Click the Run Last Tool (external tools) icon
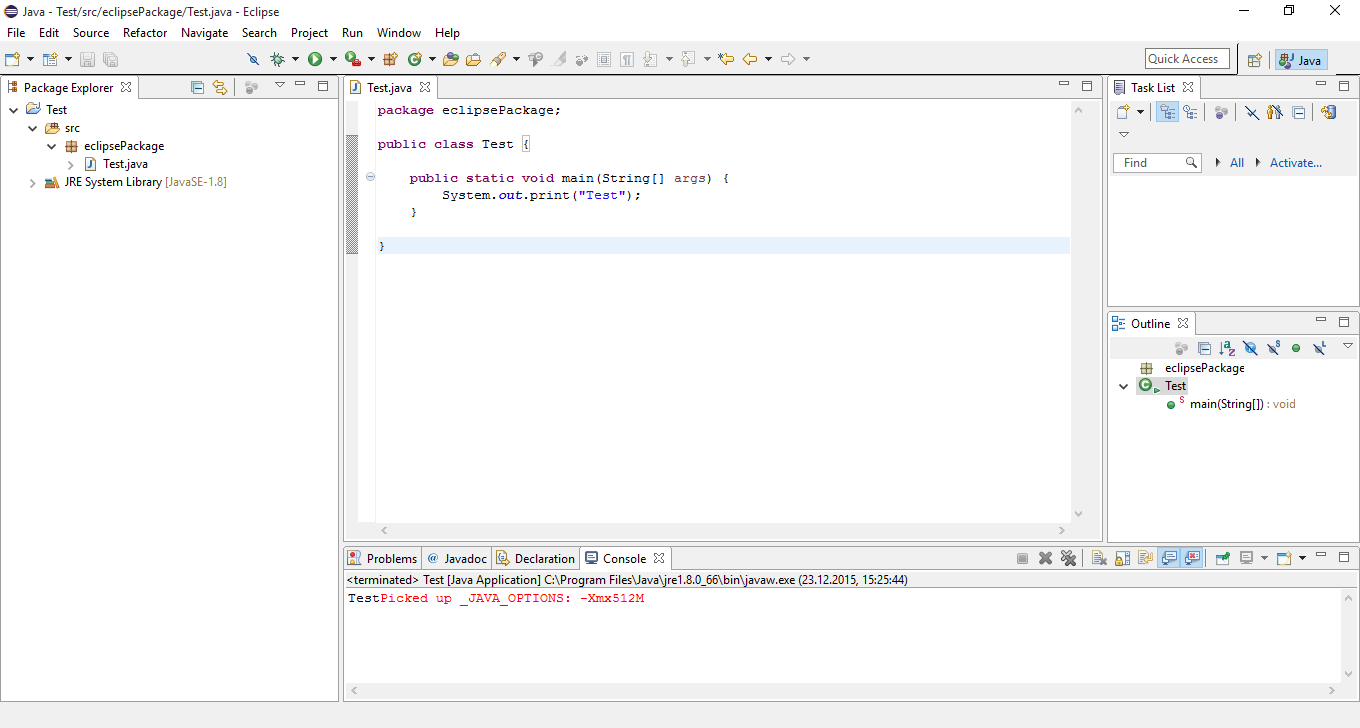 [x=352, y=59]
